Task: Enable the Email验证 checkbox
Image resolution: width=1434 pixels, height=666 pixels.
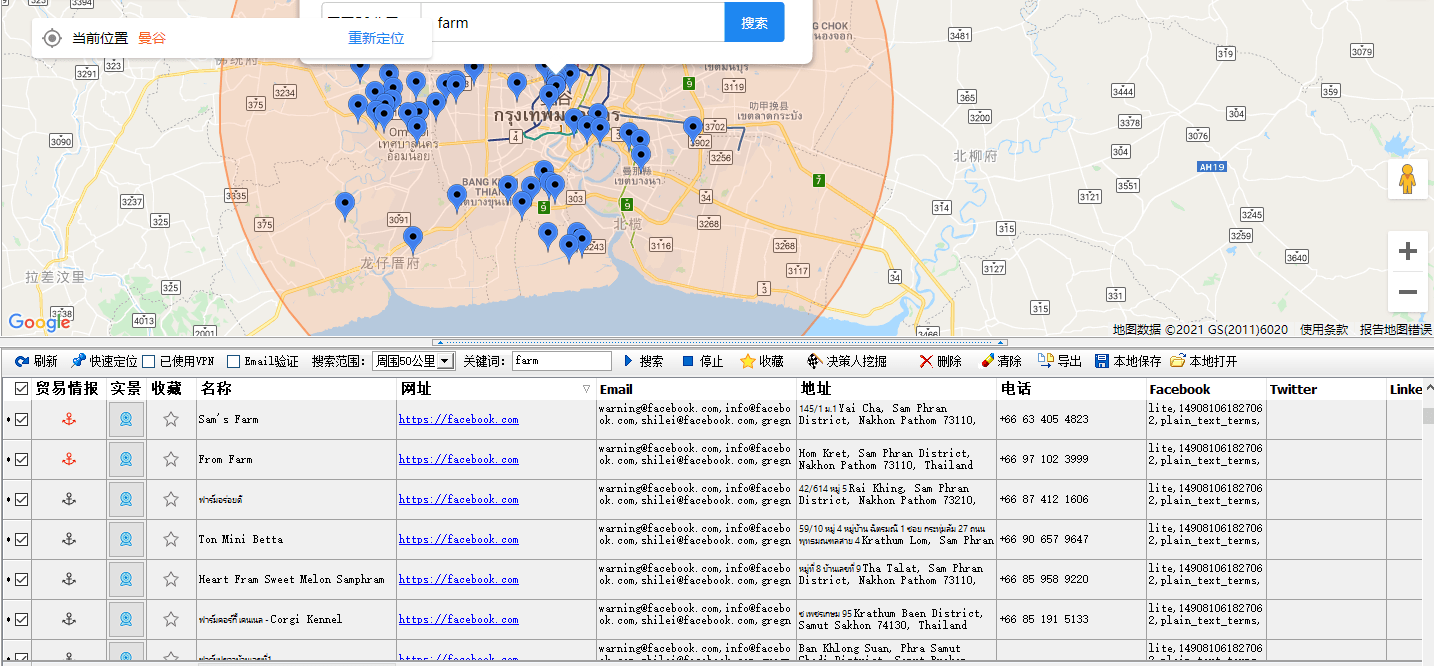Action: click(234, 361)
